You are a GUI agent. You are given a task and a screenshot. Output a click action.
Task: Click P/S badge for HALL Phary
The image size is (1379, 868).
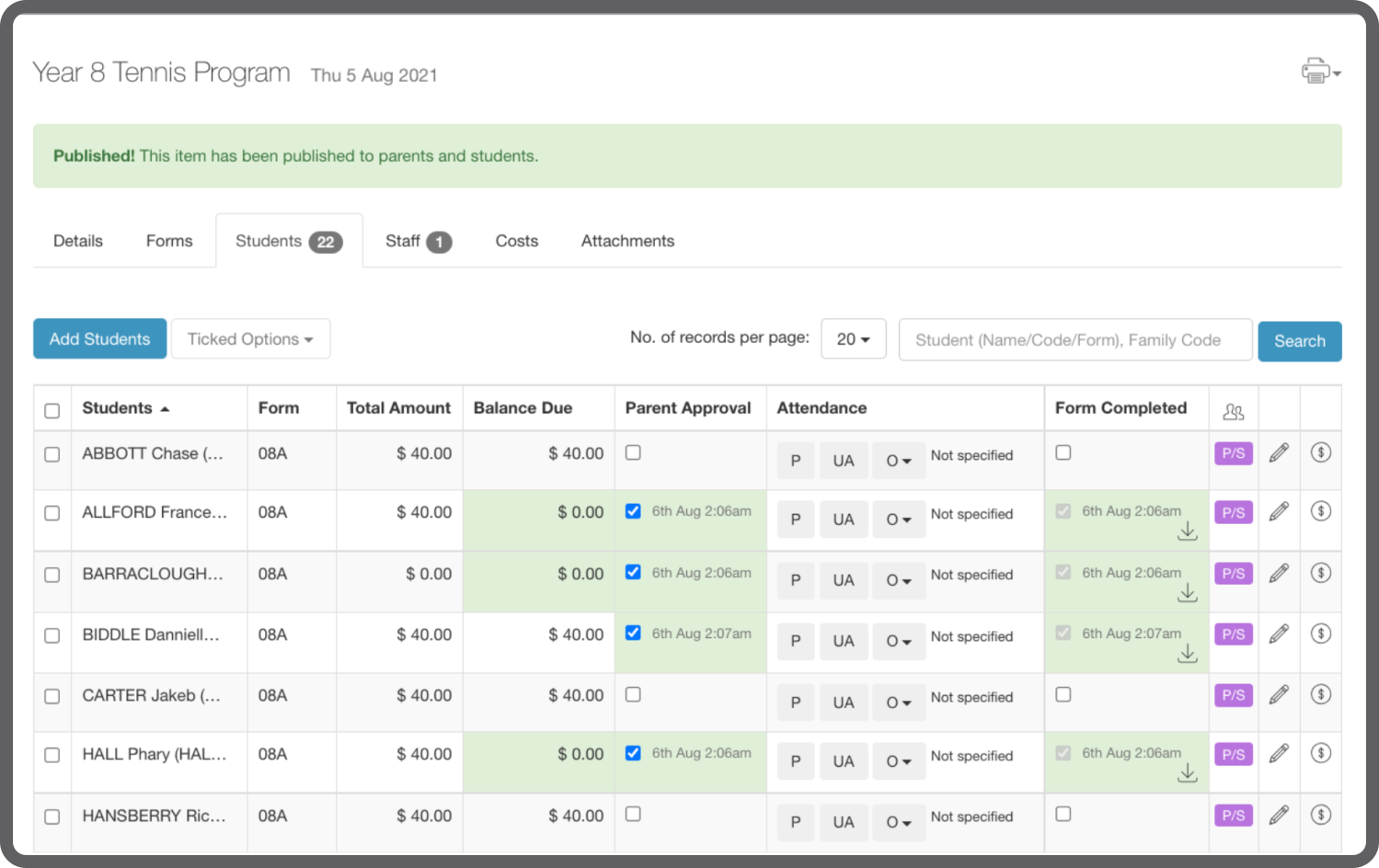pos(1234,754)
